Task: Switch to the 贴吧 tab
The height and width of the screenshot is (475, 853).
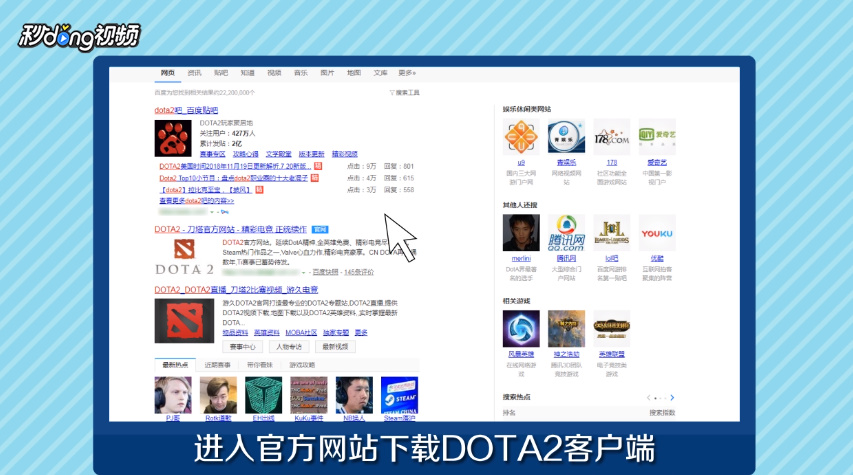Action: tap(221, 73)
